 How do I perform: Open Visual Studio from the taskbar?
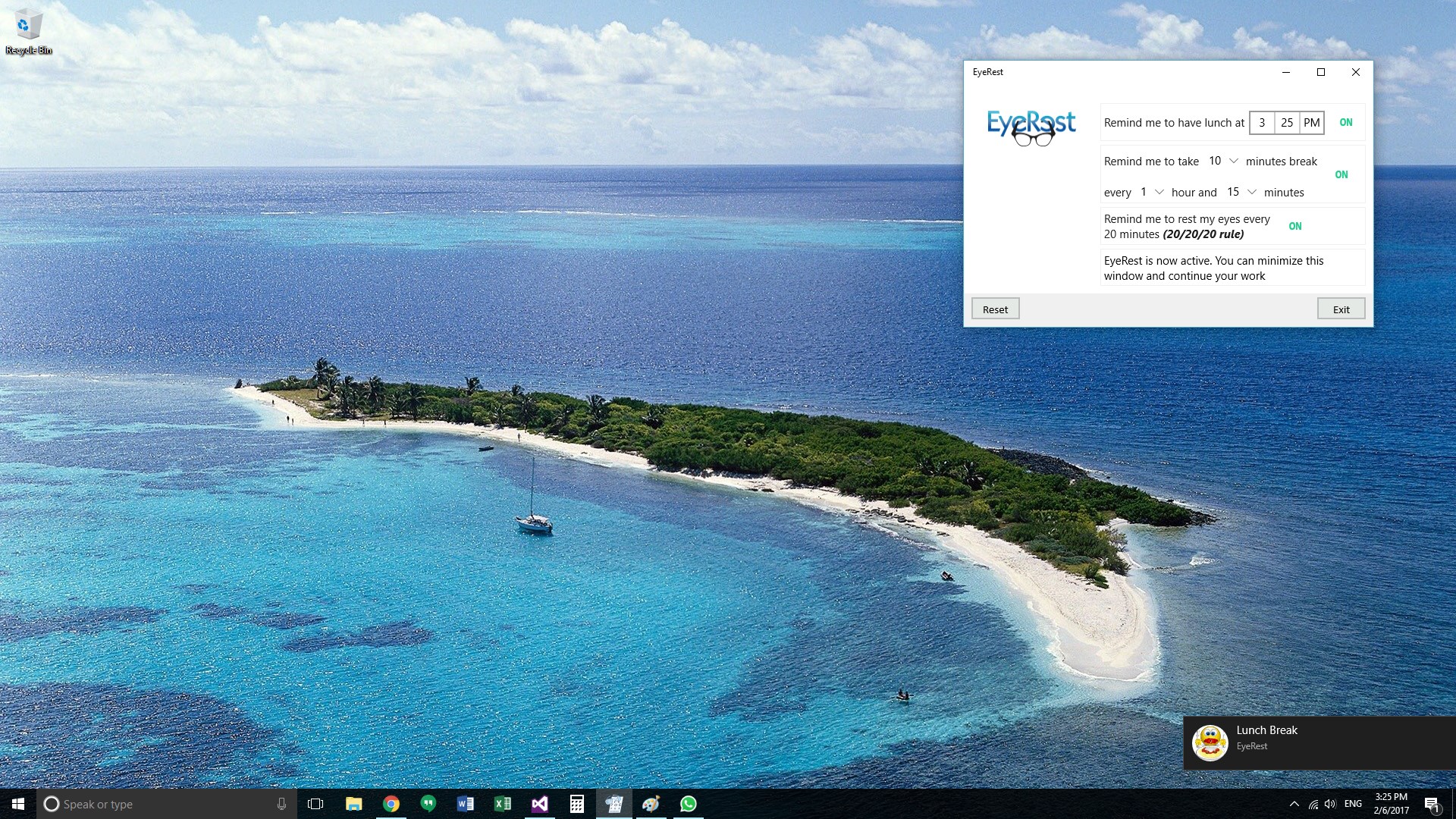539,804
